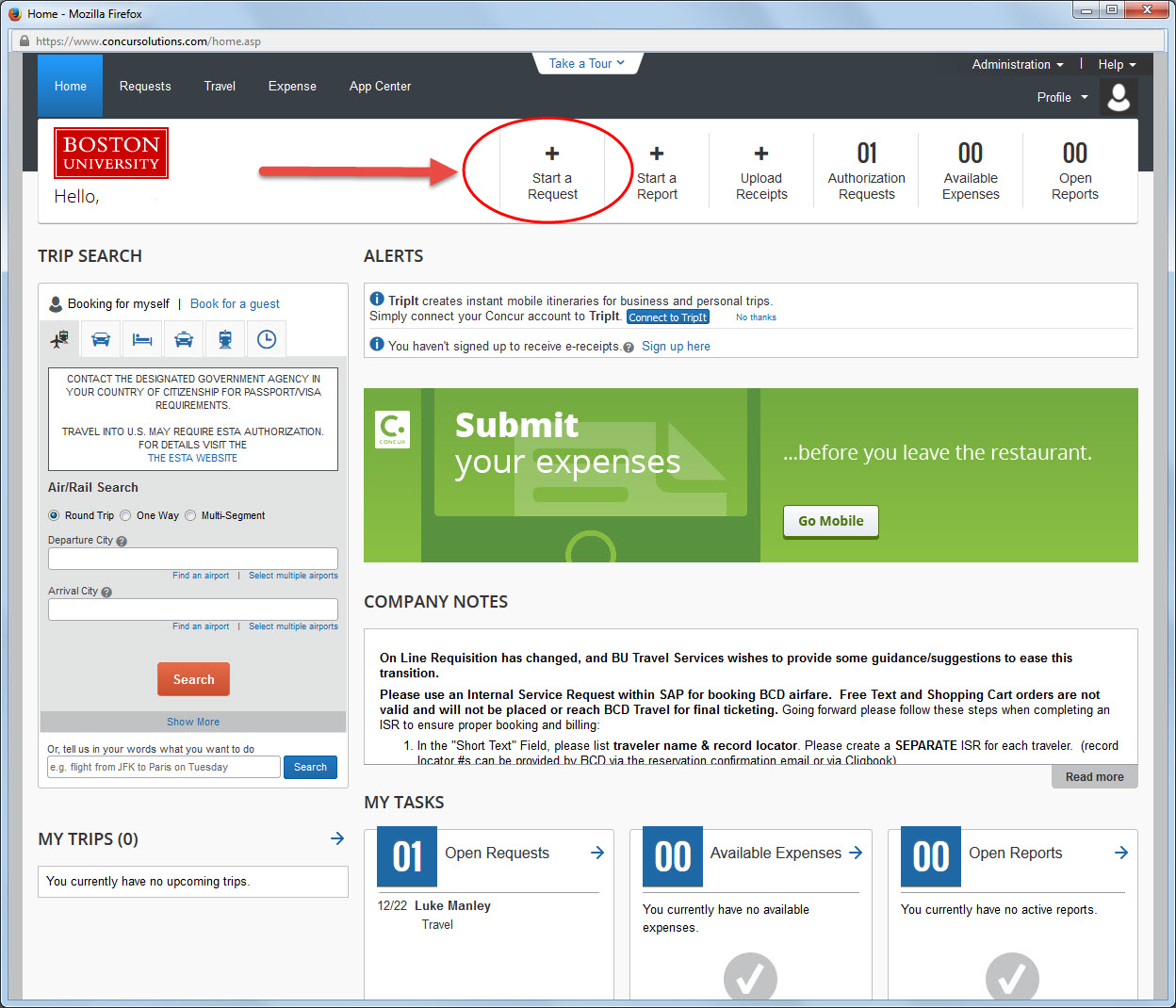The height and width of the screenshot is (1008, 1176).
Task: Open the Administration dropdown menu
Action: (1018, 64)
